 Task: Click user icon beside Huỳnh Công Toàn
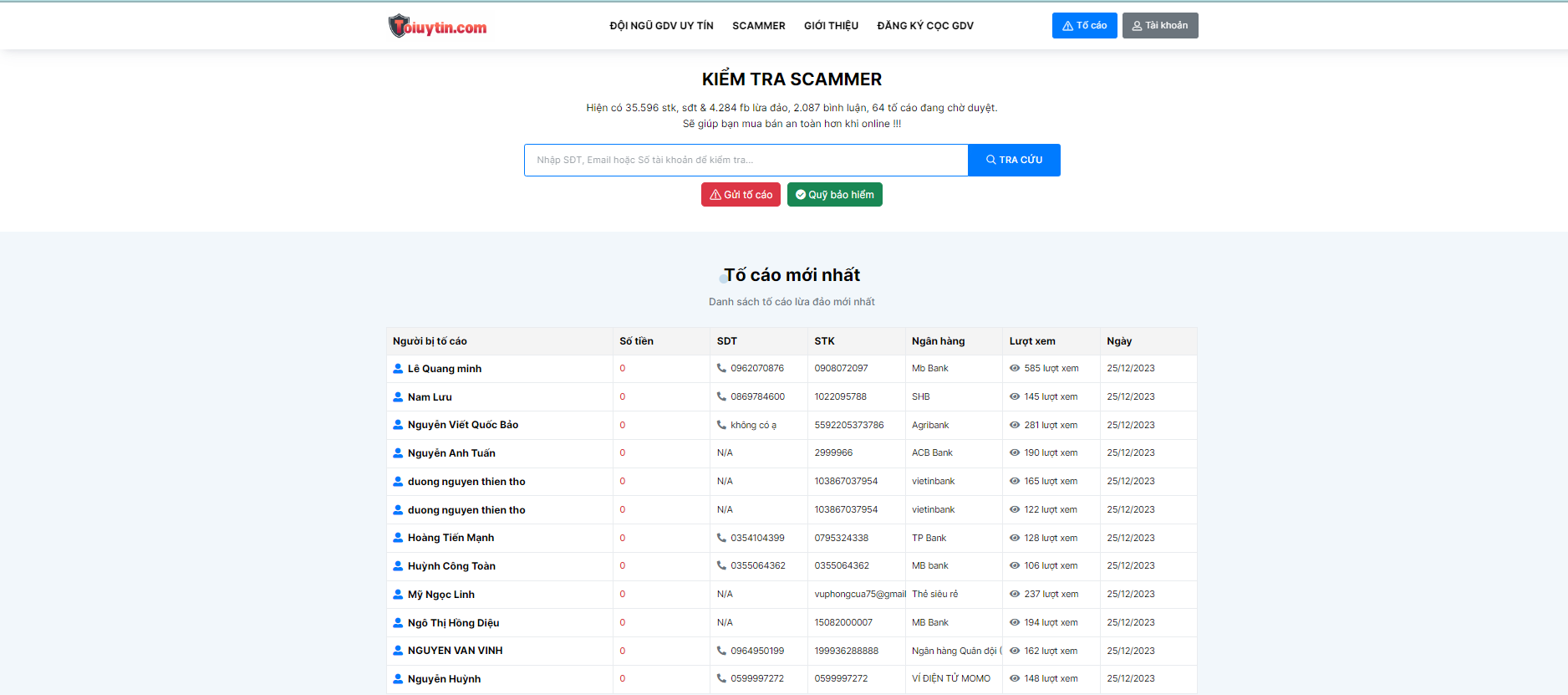pyautogui.click(x=398, y=566)
